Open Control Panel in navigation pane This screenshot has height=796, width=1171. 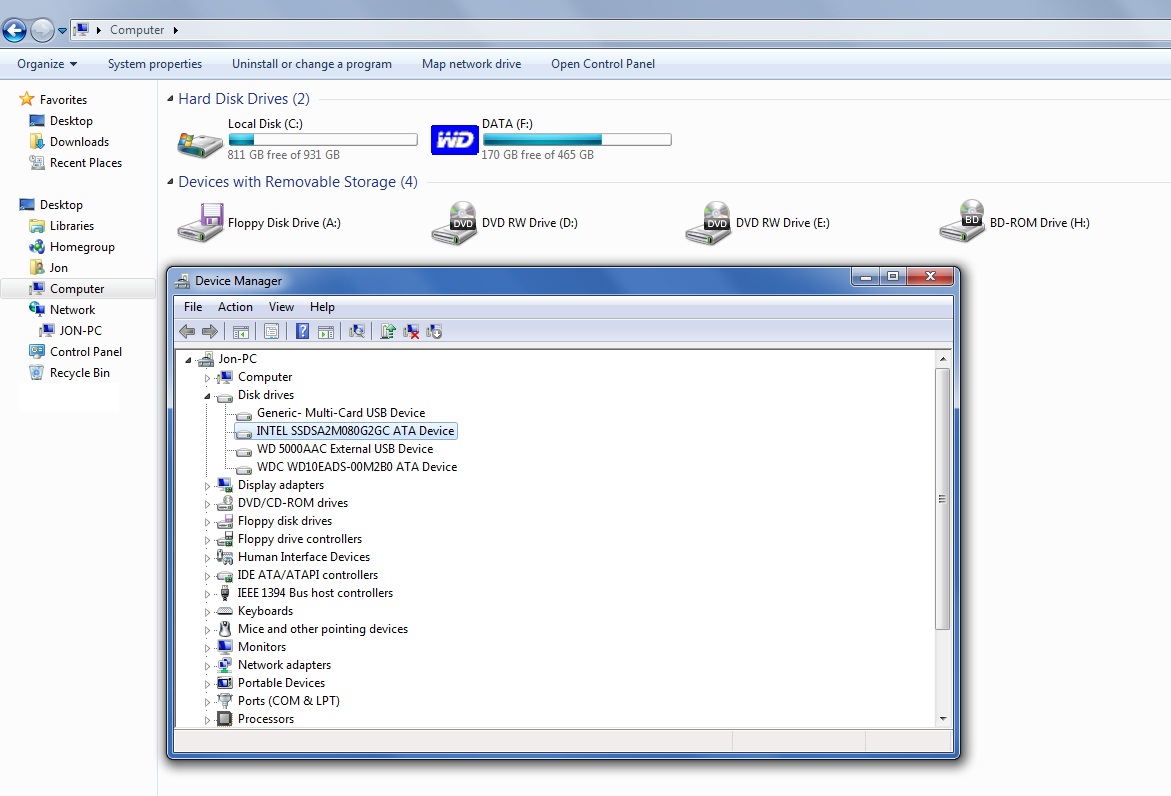[x=86, y=352]
